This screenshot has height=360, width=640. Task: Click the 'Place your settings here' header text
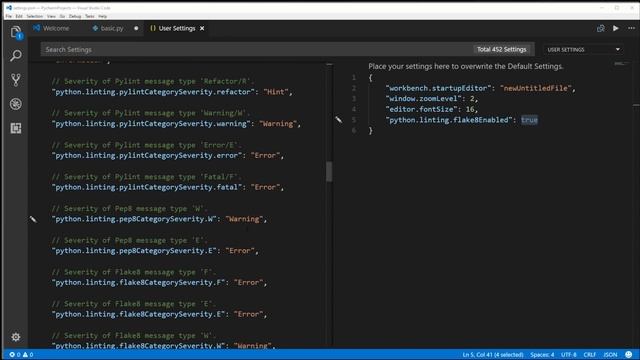[466, 66]
